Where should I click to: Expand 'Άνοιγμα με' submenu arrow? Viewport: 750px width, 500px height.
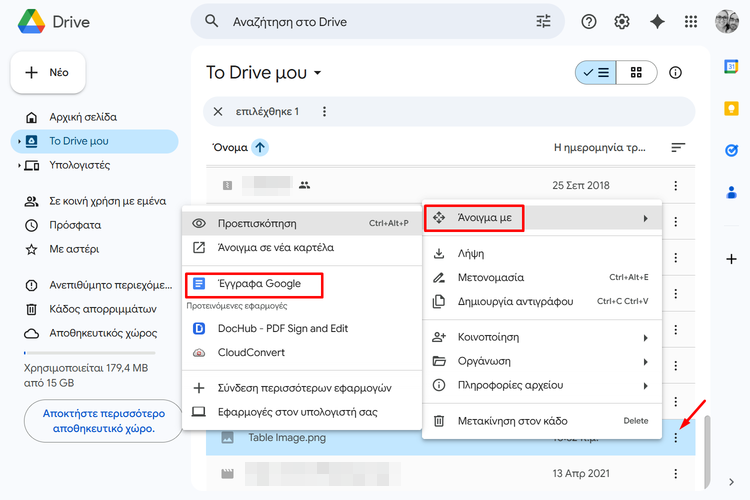click(x=645, y=219)
